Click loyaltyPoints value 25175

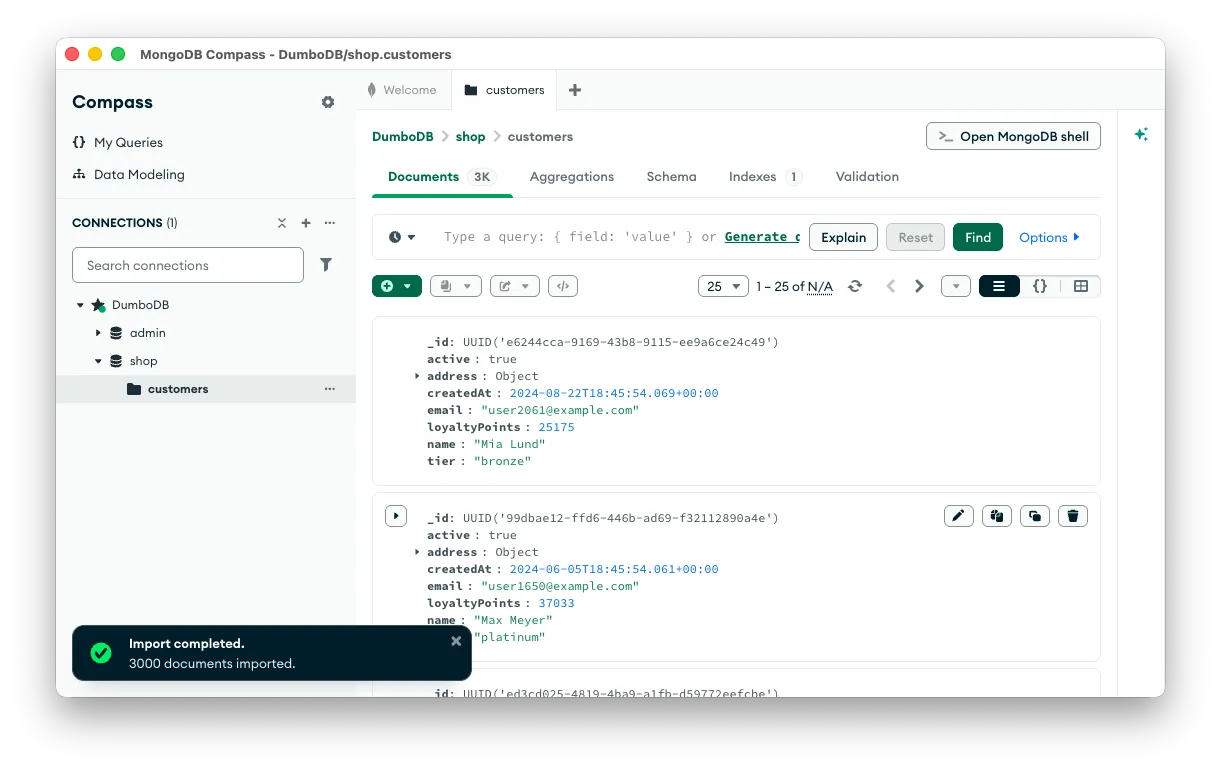[x=556, y=427]
